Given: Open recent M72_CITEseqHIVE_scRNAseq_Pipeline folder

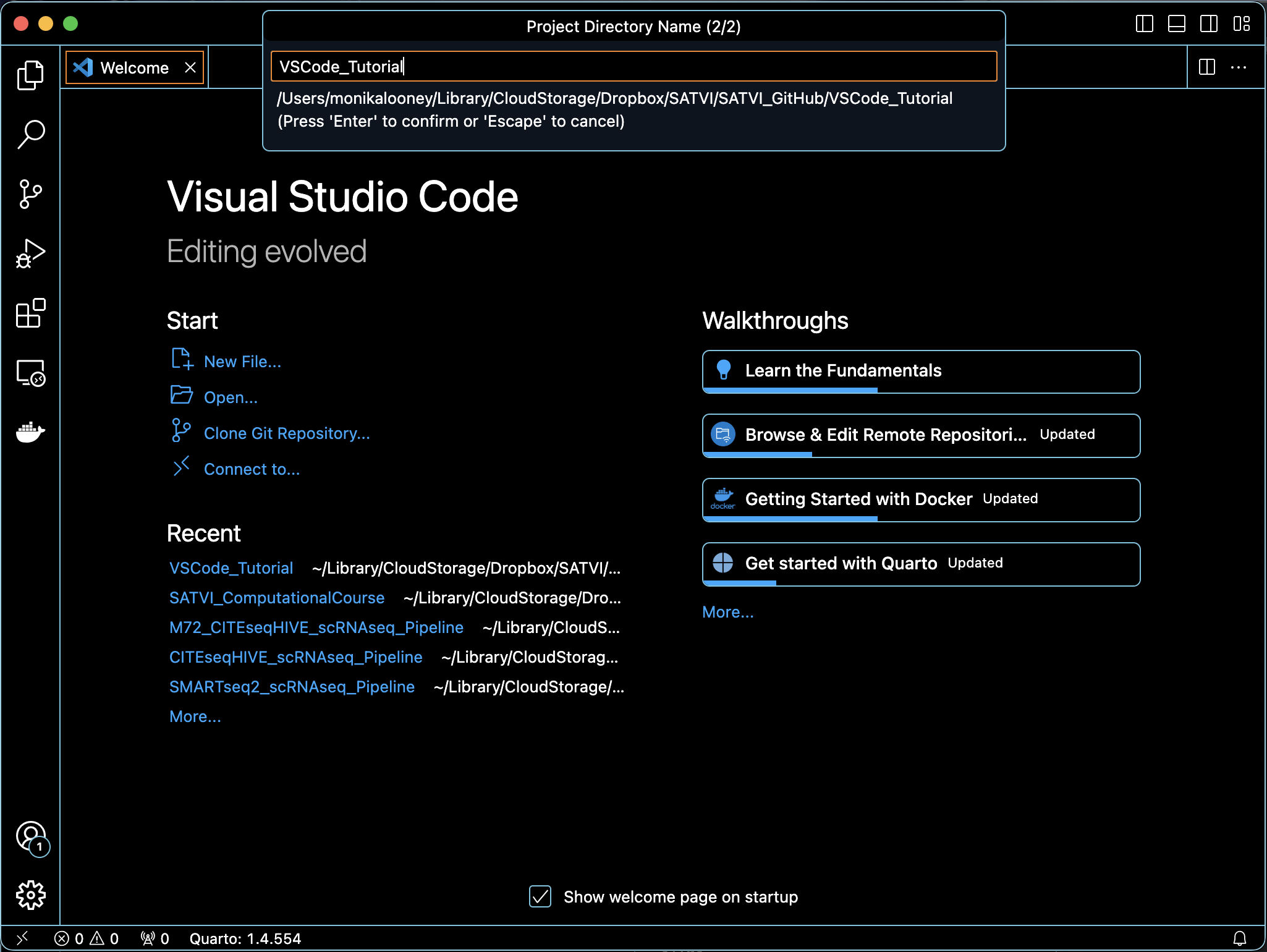Looking at the screenshot, I should pos(316,627).
